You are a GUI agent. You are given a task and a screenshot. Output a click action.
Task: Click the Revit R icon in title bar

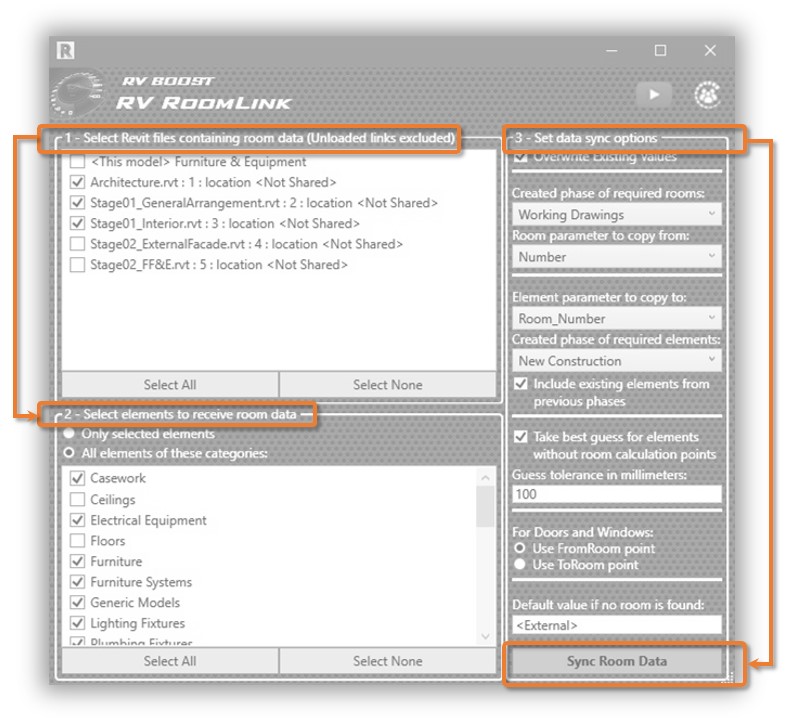tap(65, 50)
